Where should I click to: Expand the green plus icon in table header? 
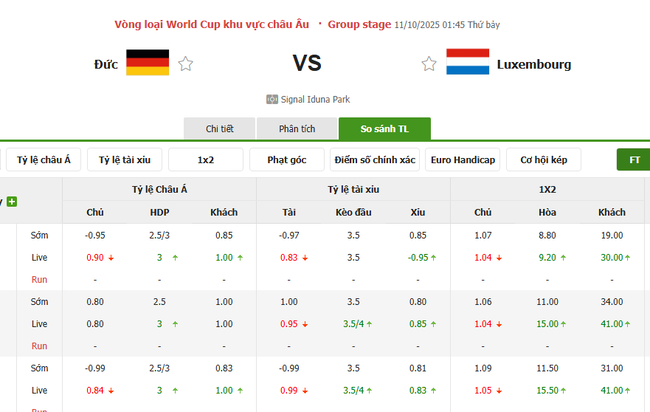click(x=12, y=201)
